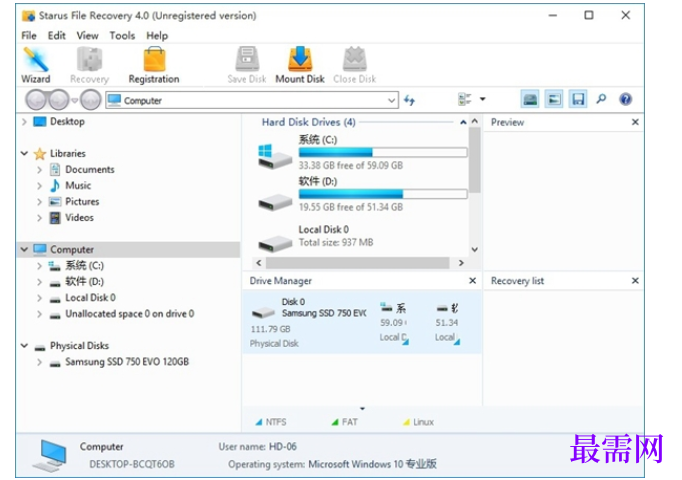The height and width of the screenshot is (480, 682).
Task: Toggle the preview panel icon
Action: [554, 100]
